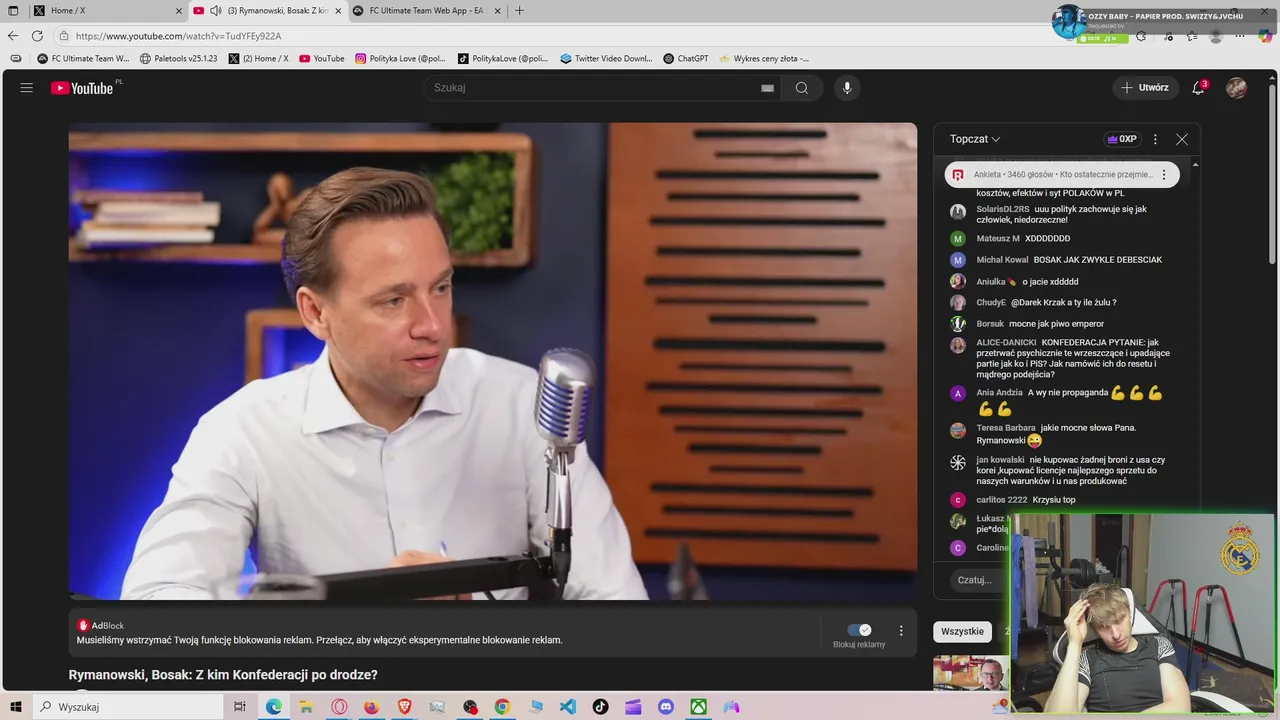
Task: Click the Utwórz create button
Action: 1144,88
